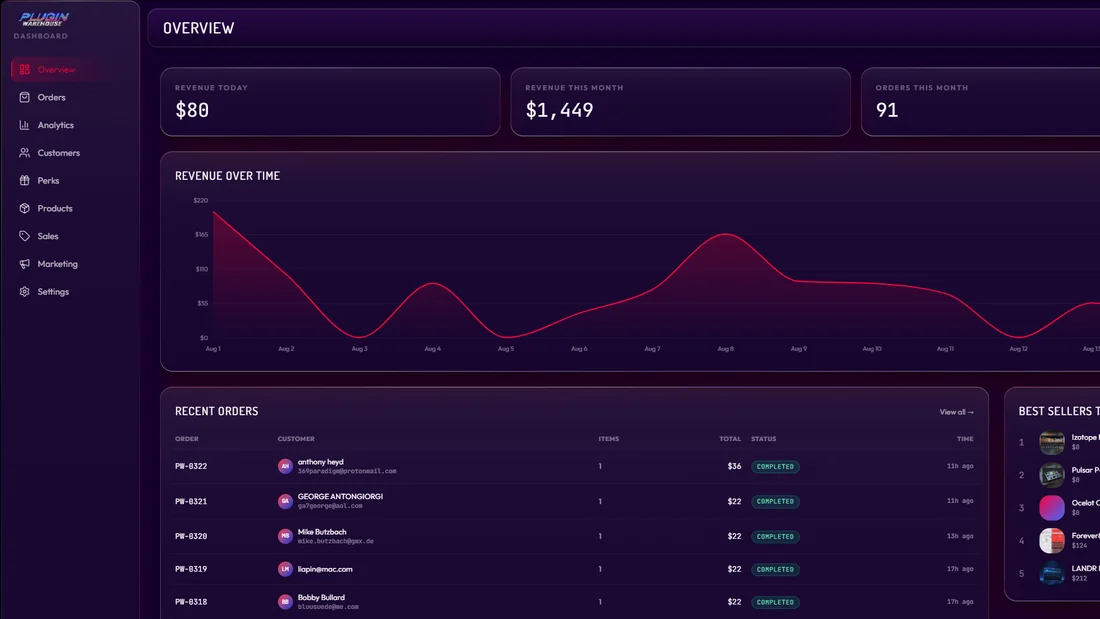The width and height of the screenshot is (1100, 619).
Task: Click liapin@mac.com avatar
Action: tap(285, 569)
